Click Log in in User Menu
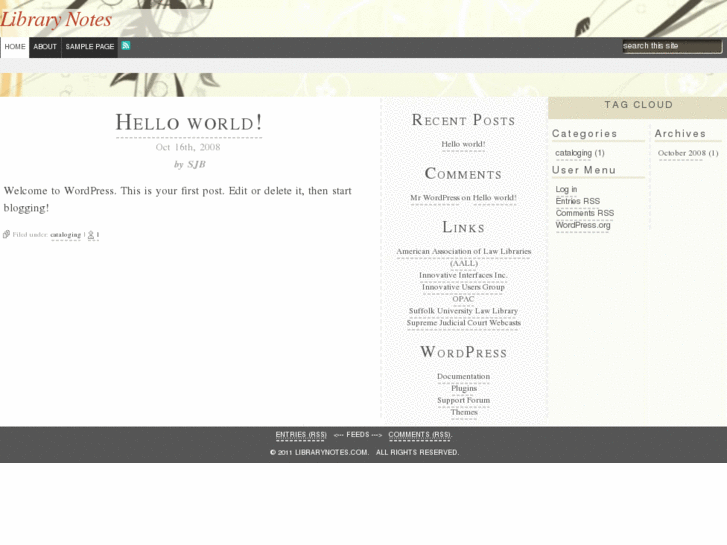 point(566,189)
